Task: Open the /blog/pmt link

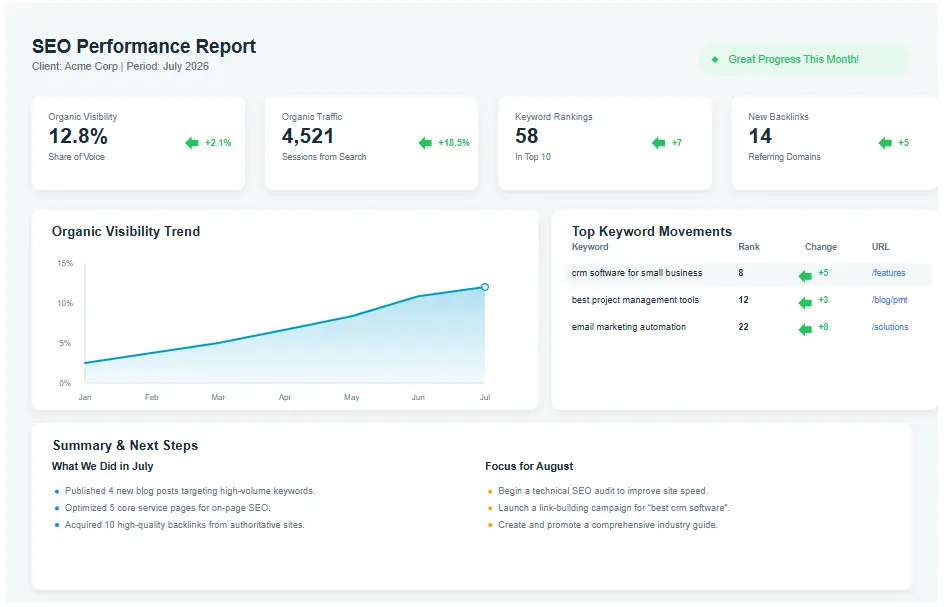Action: [x=887, y=300]
